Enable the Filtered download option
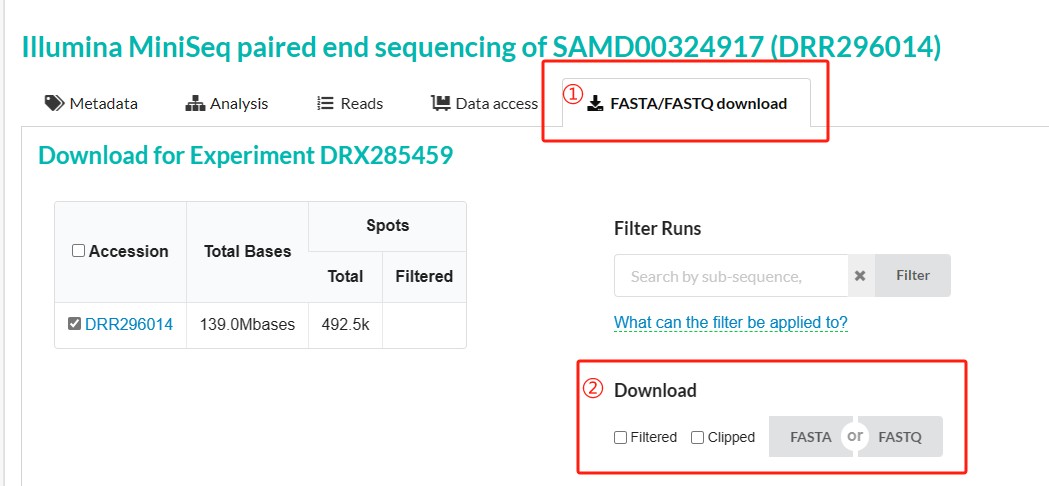 tap(620, 438)
